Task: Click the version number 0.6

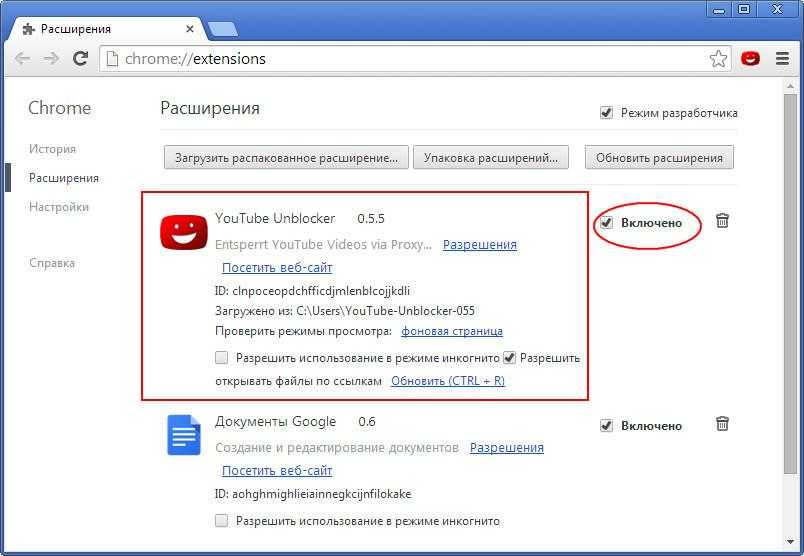Action: coord(367,422)
